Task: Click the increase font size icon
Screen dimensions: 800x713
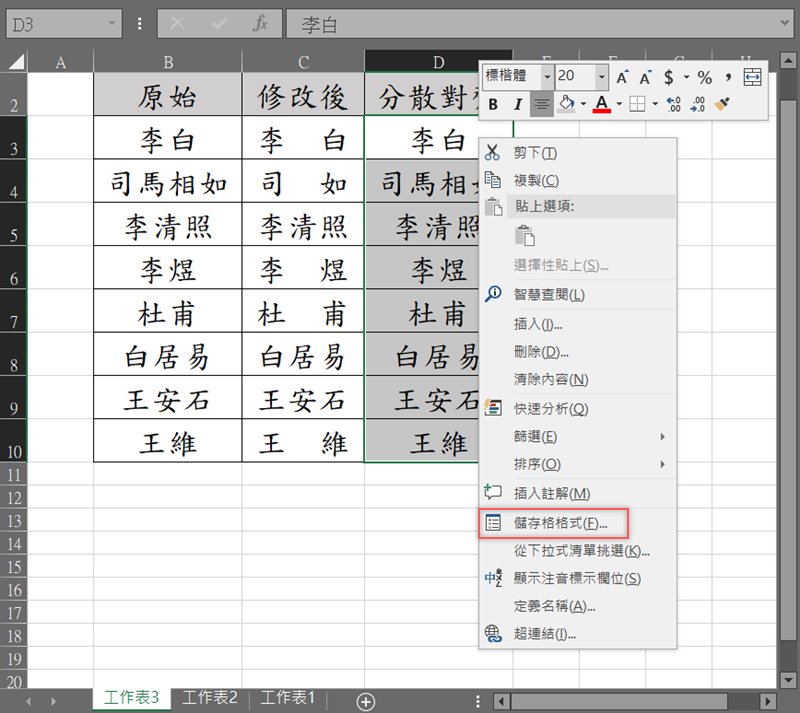Action: coord(622,77)
